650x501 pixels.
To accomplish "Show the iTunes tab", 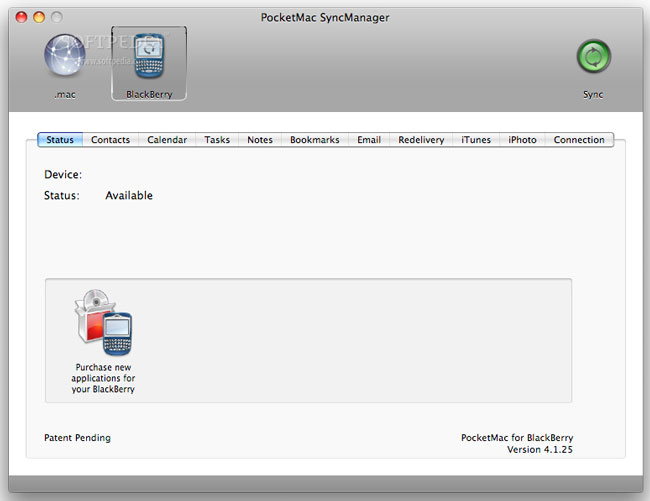I will click(476, 140).
